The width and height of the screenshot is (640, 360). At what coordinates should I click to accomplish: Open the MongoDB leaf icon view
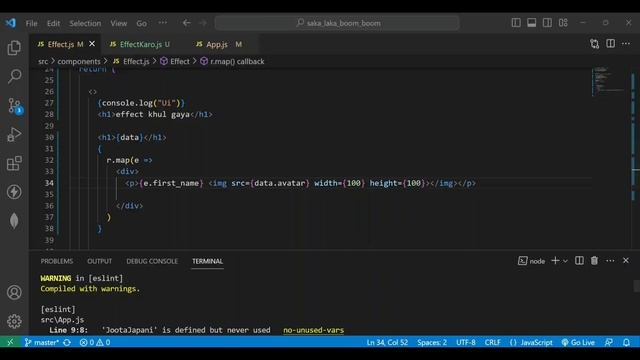click(x=14, y=221)
